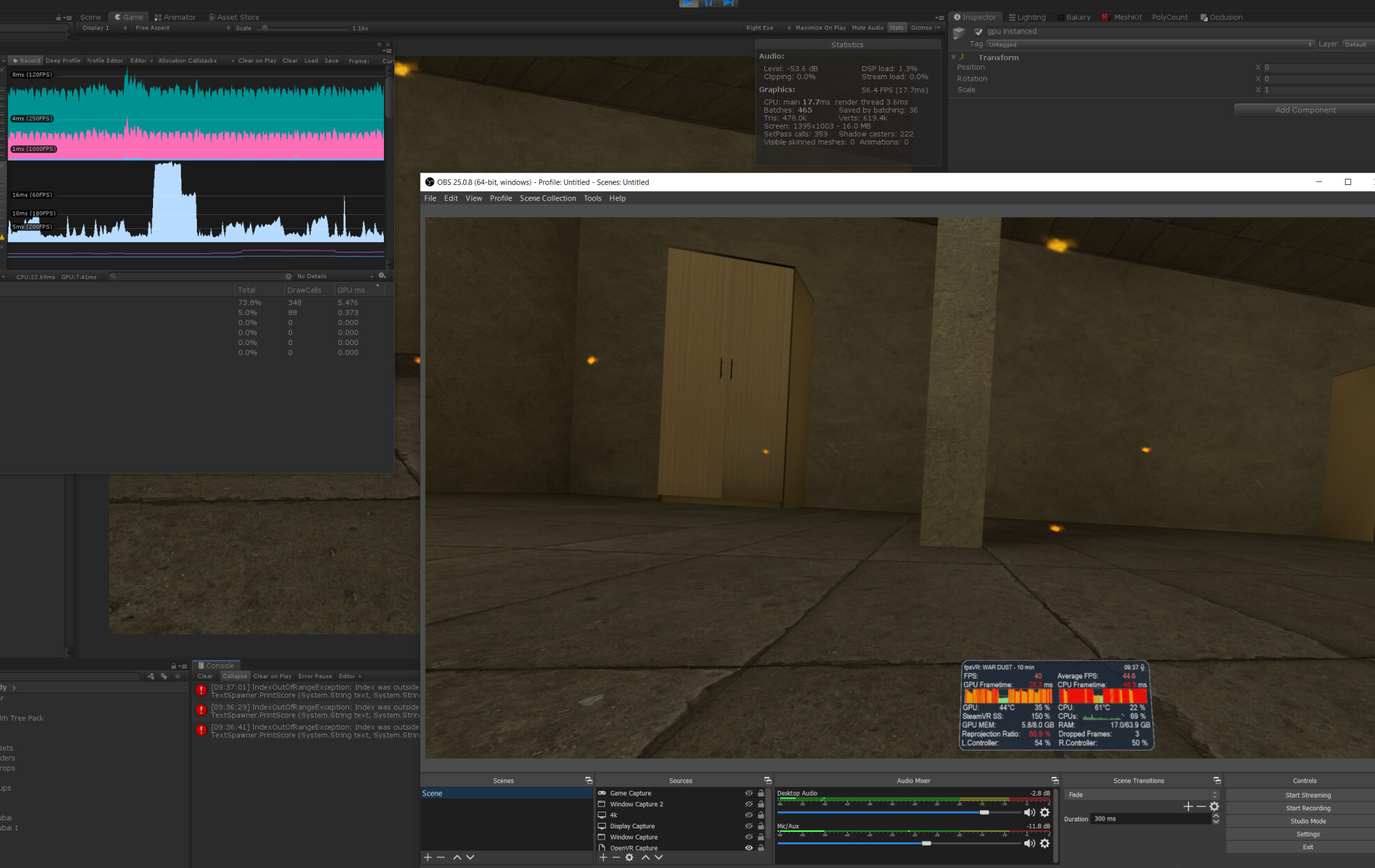
Task: Show the Window Capture 2 source
Action: [749, 804]
